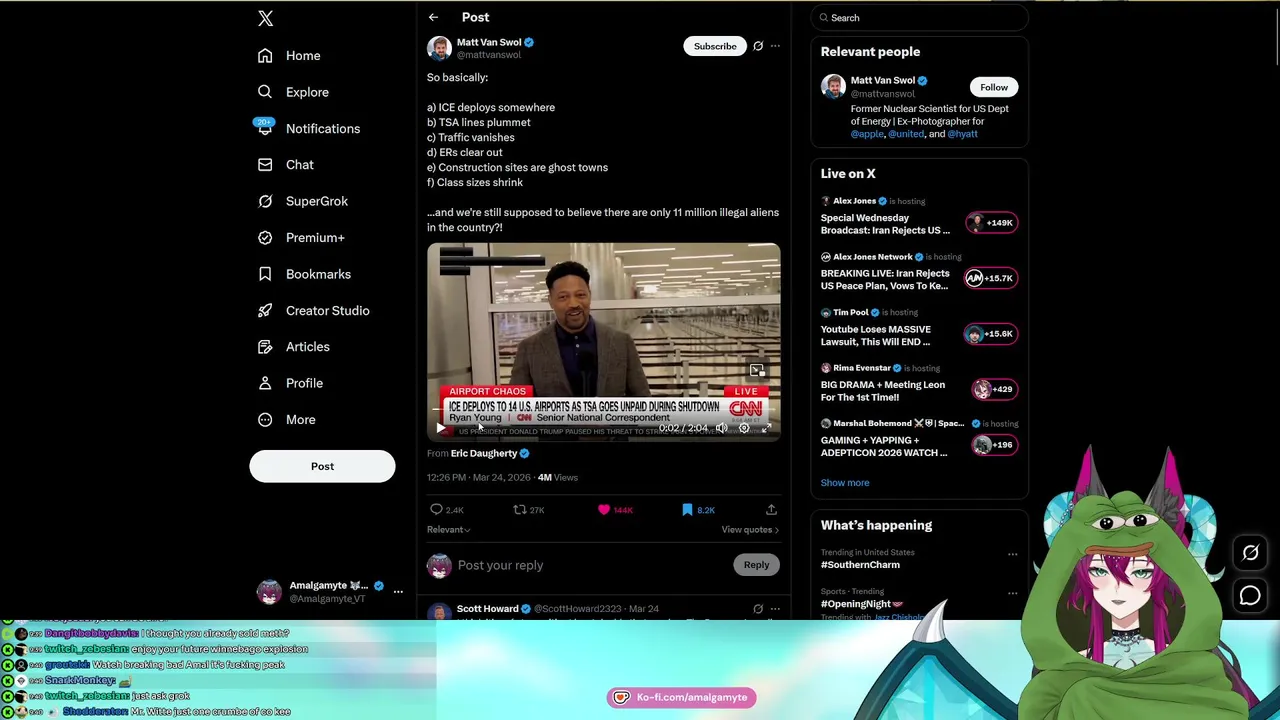Open Rima Evenstar's BIG DRAMA live stream
This screenshot has width=1280, height=720.
click(x=919, y=384)
